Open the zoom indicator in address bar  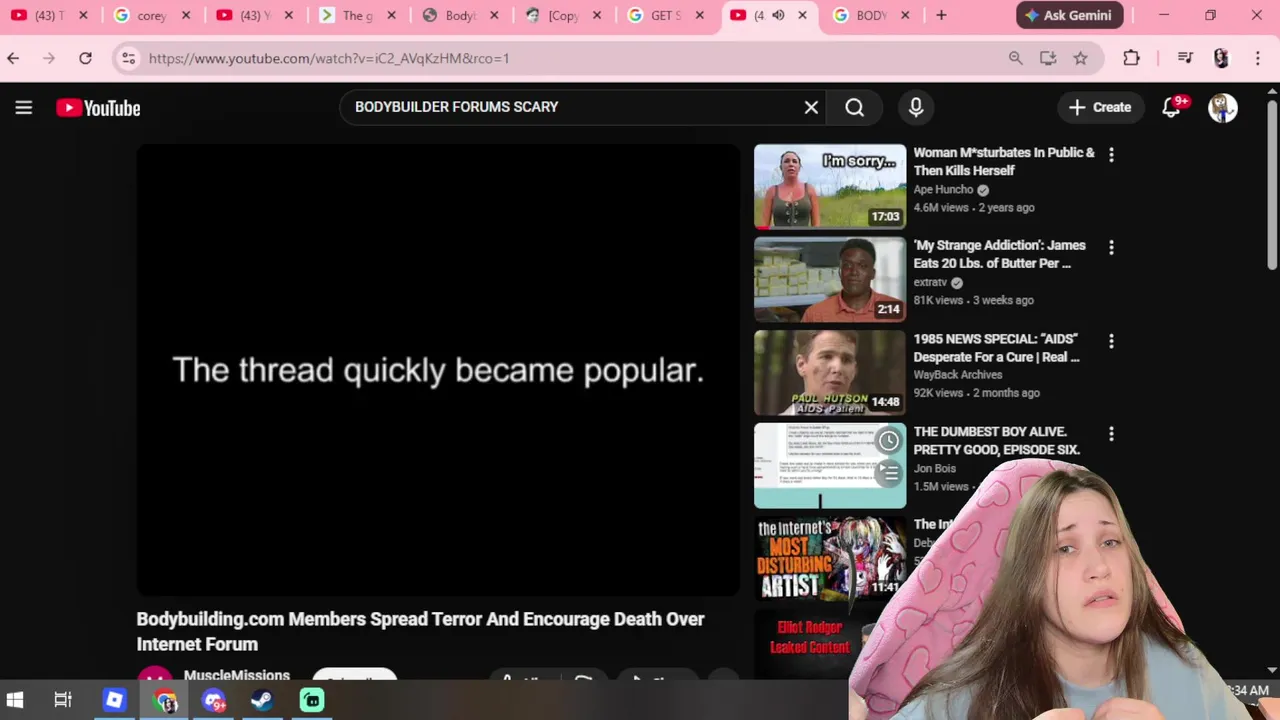pos(1015,58)
